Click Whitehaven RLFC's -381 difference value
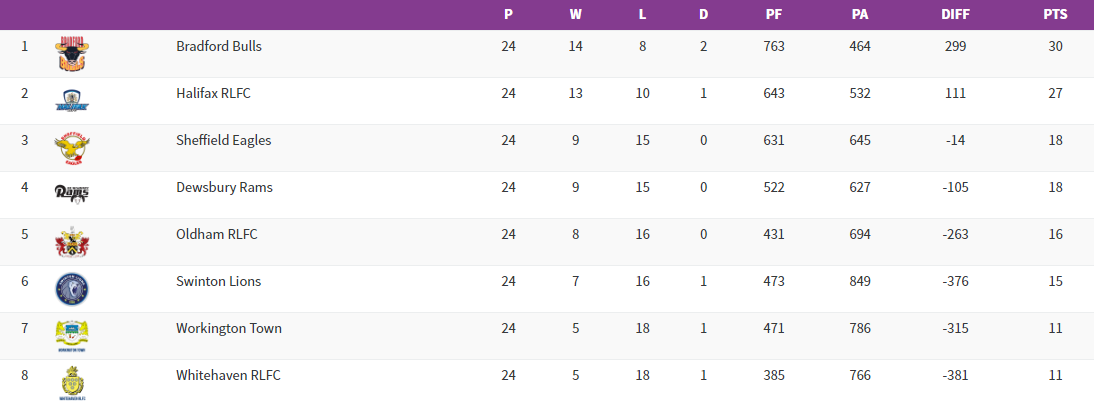This screenshot has height=420, width=1094. click(x=956, y=375)
